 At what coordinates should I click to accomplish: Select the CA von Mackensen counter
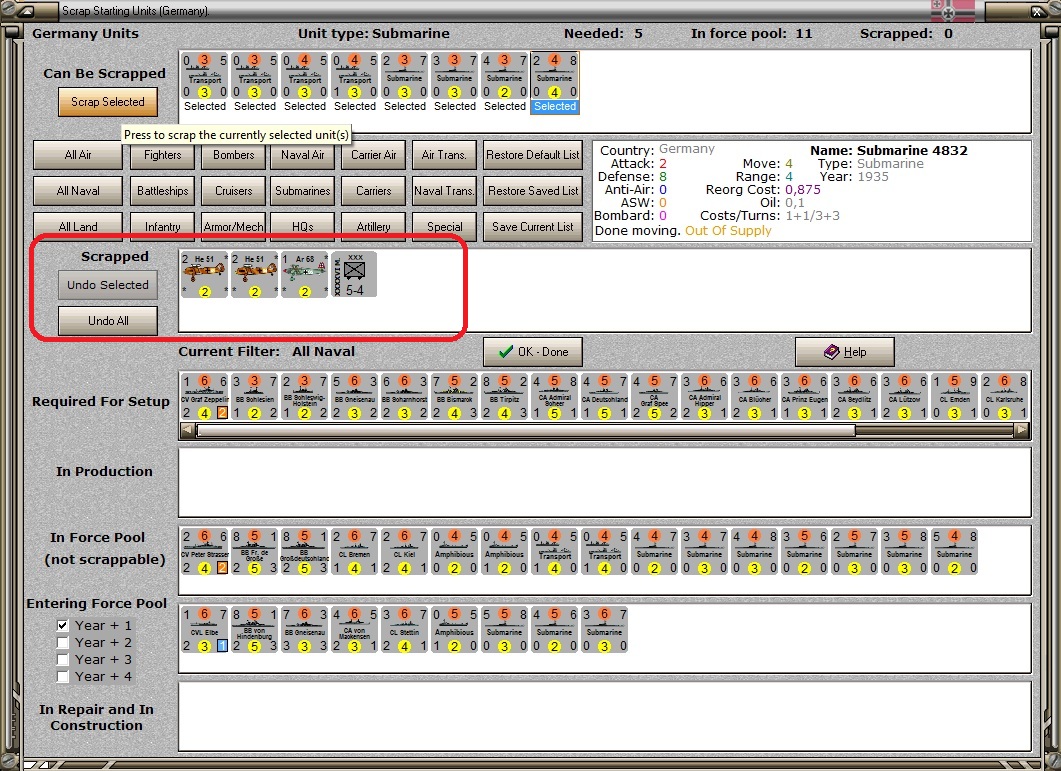355,630
